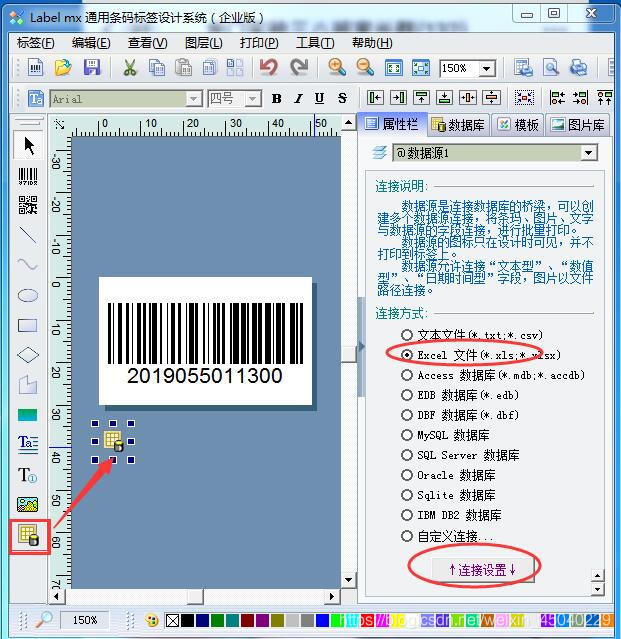Viewport: 621px width, 639px height.
Task: Cut selection with the scissors icon
Action: click(130, 68)
